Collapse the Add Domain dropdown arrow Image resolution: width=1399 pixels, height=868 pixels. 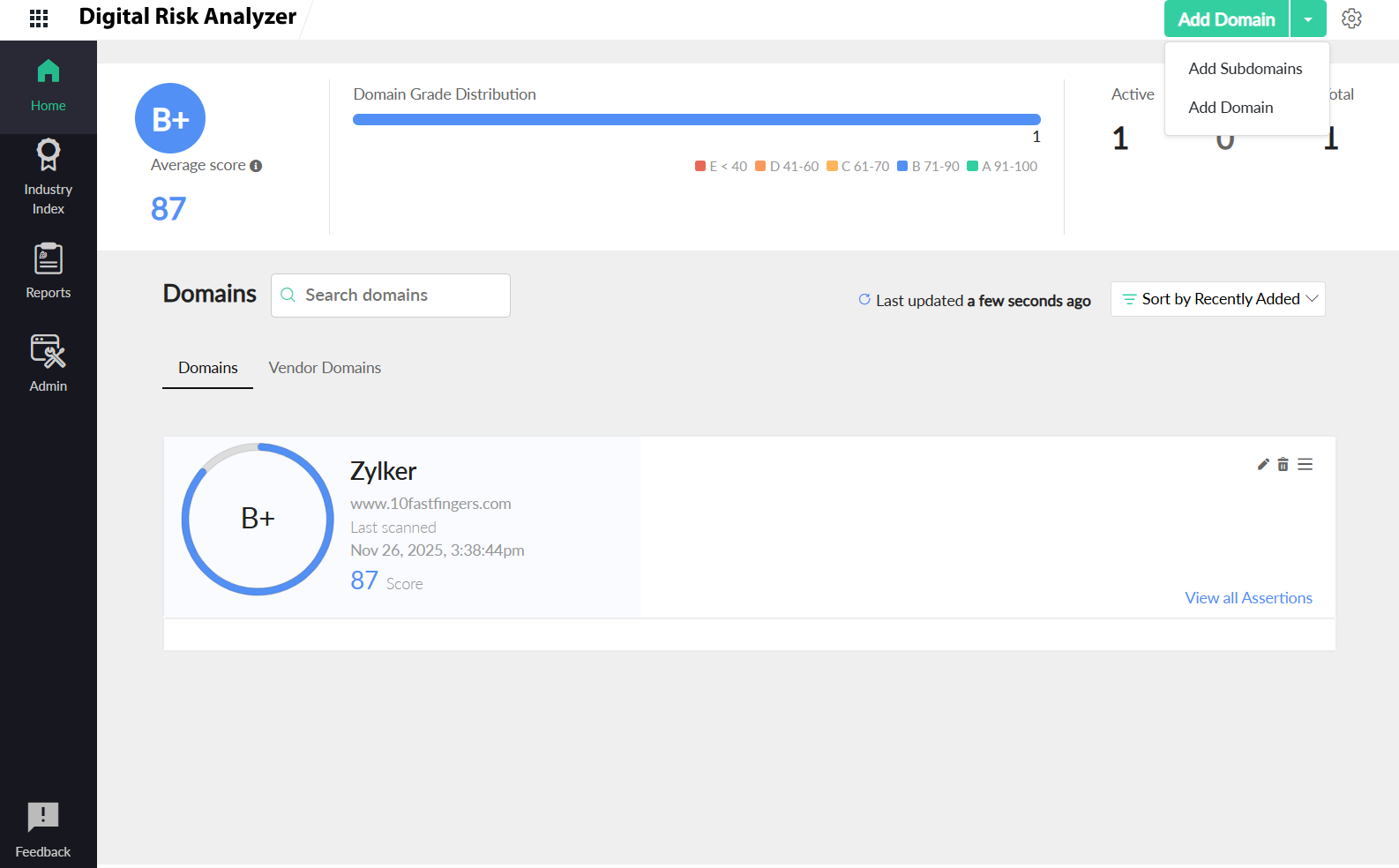(1308, 19)
